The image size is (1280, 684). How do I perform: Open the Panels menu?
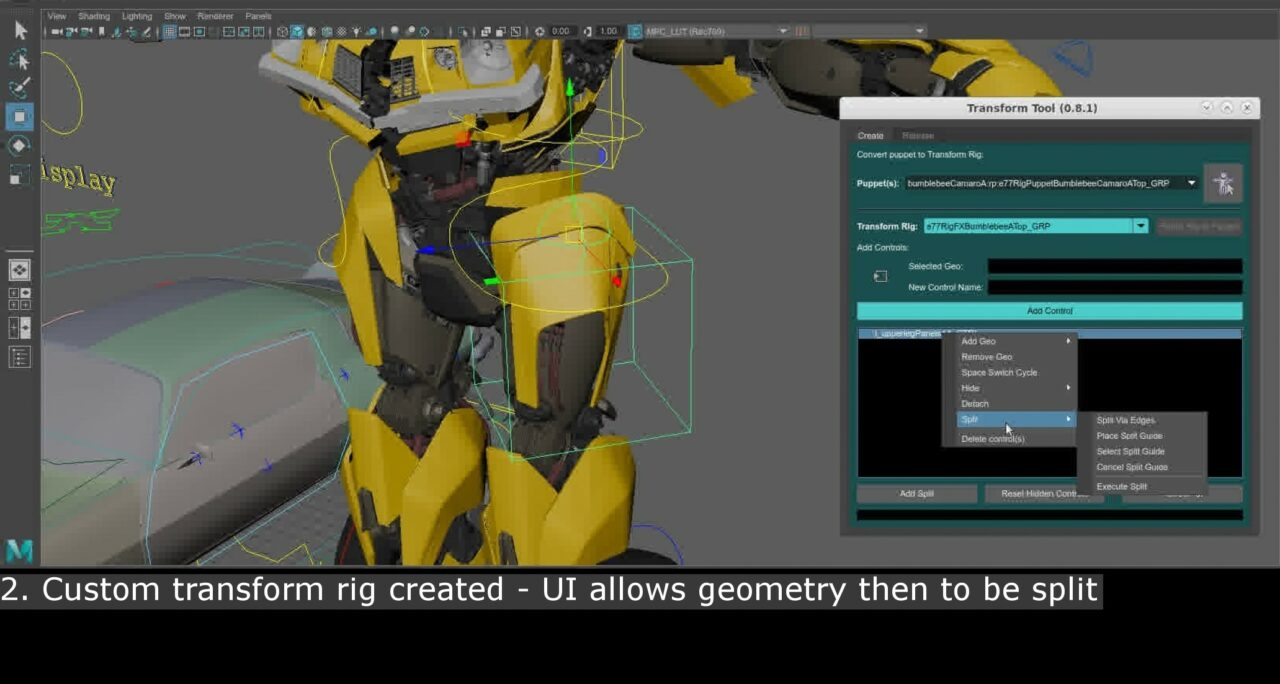pos(258,16)
